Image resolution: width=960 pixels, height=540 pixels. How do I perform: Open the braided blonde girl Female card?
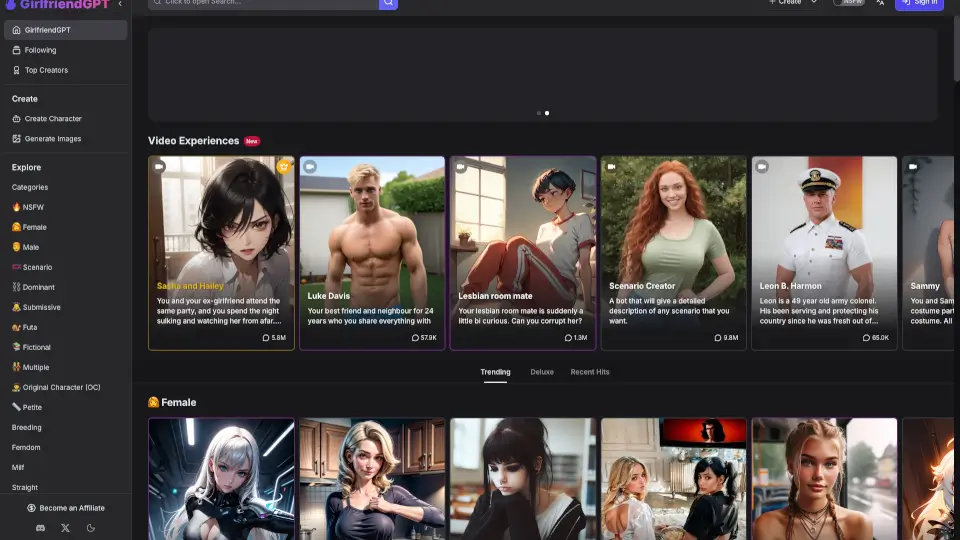point(824,479)
